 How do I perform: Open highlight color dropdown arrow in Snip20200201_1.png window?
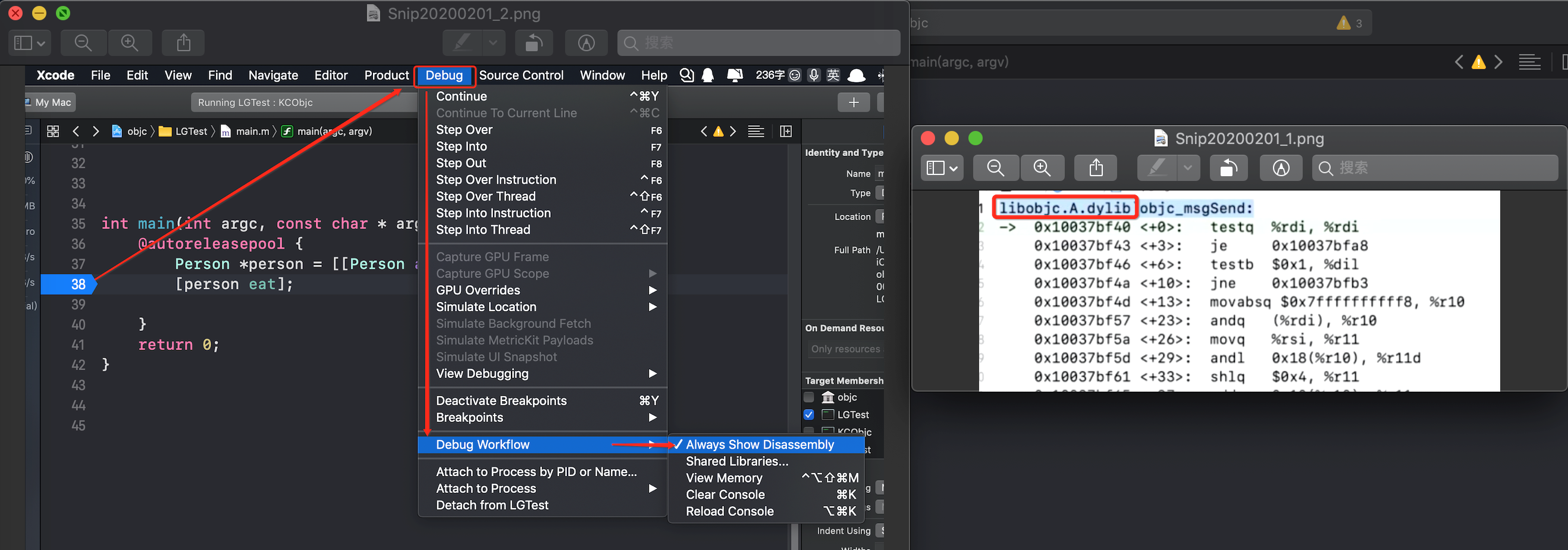click(1187, 167)
